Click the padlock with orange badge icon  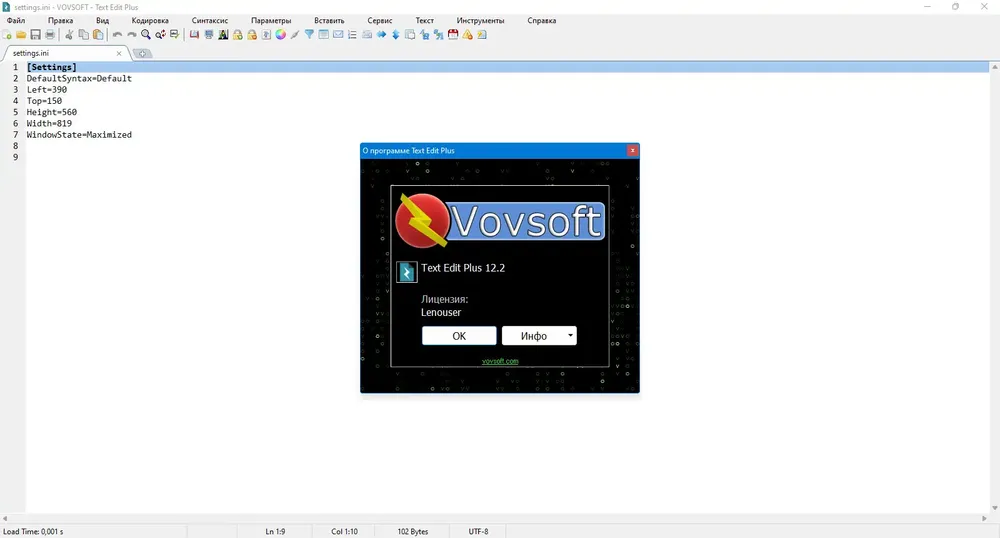(252, 34)
